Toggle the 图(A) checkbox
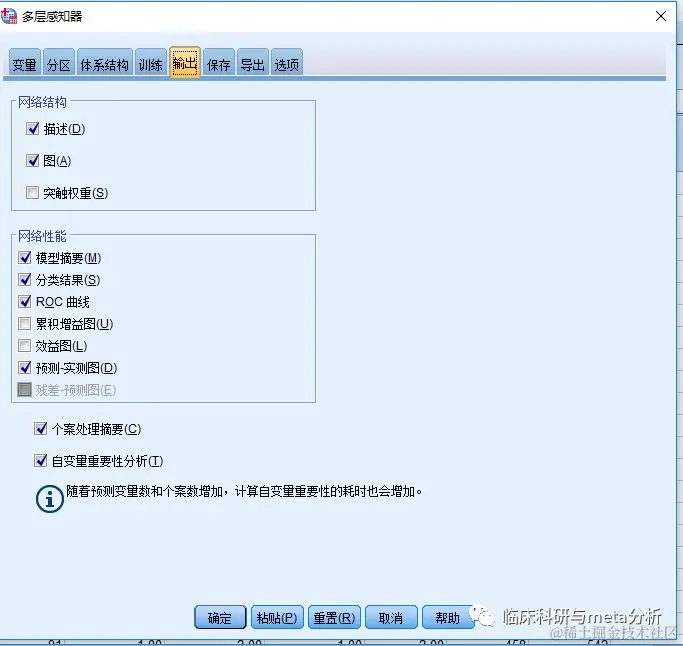This screenshot has width=683, height=646. pos(33,160)
